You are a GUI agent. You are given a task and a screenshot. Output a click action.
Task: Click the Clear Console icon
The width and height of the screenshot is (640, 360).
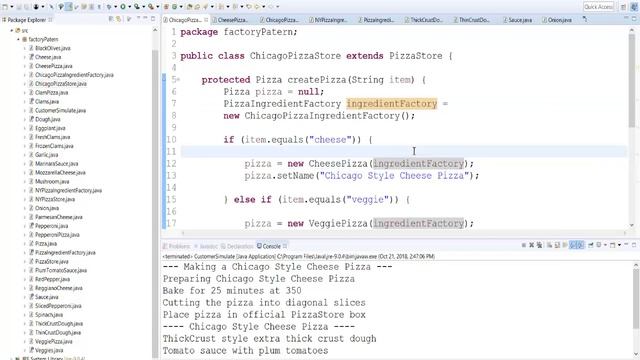coord(549,245)
